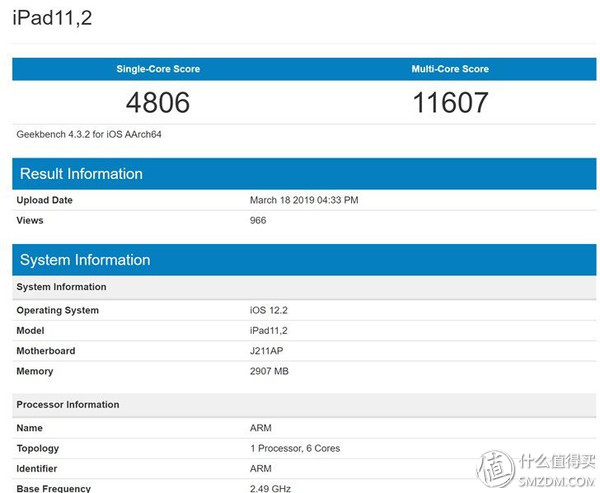Click the upload date March 18 2019 value
Screen dimensions: 600x493
[303, 200]
